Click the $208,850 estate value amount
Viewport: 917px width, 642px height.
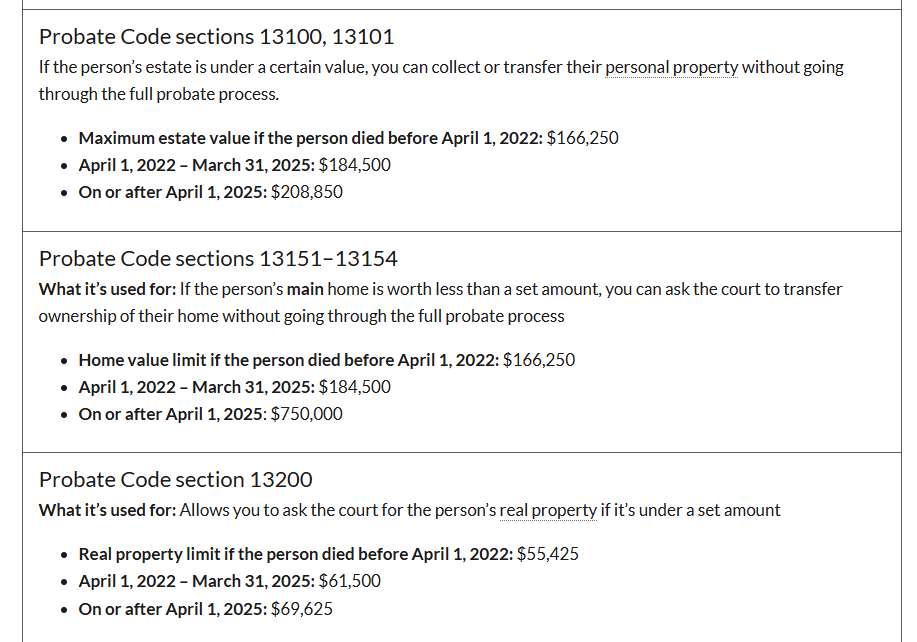(307, 192)
